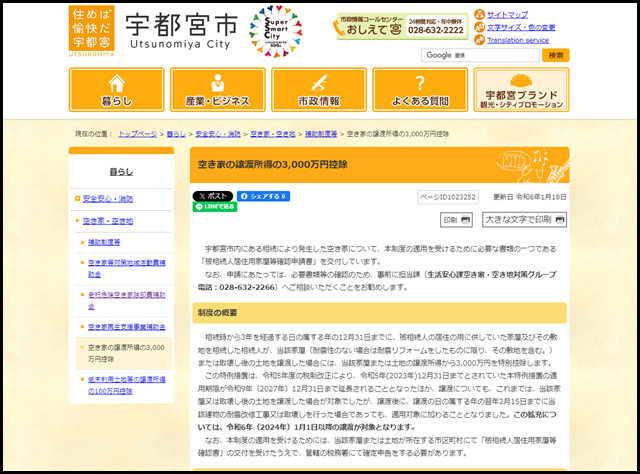Go to 補助制度等 in breadcrumb
The image size is (640, 474).
coord(321,134)
